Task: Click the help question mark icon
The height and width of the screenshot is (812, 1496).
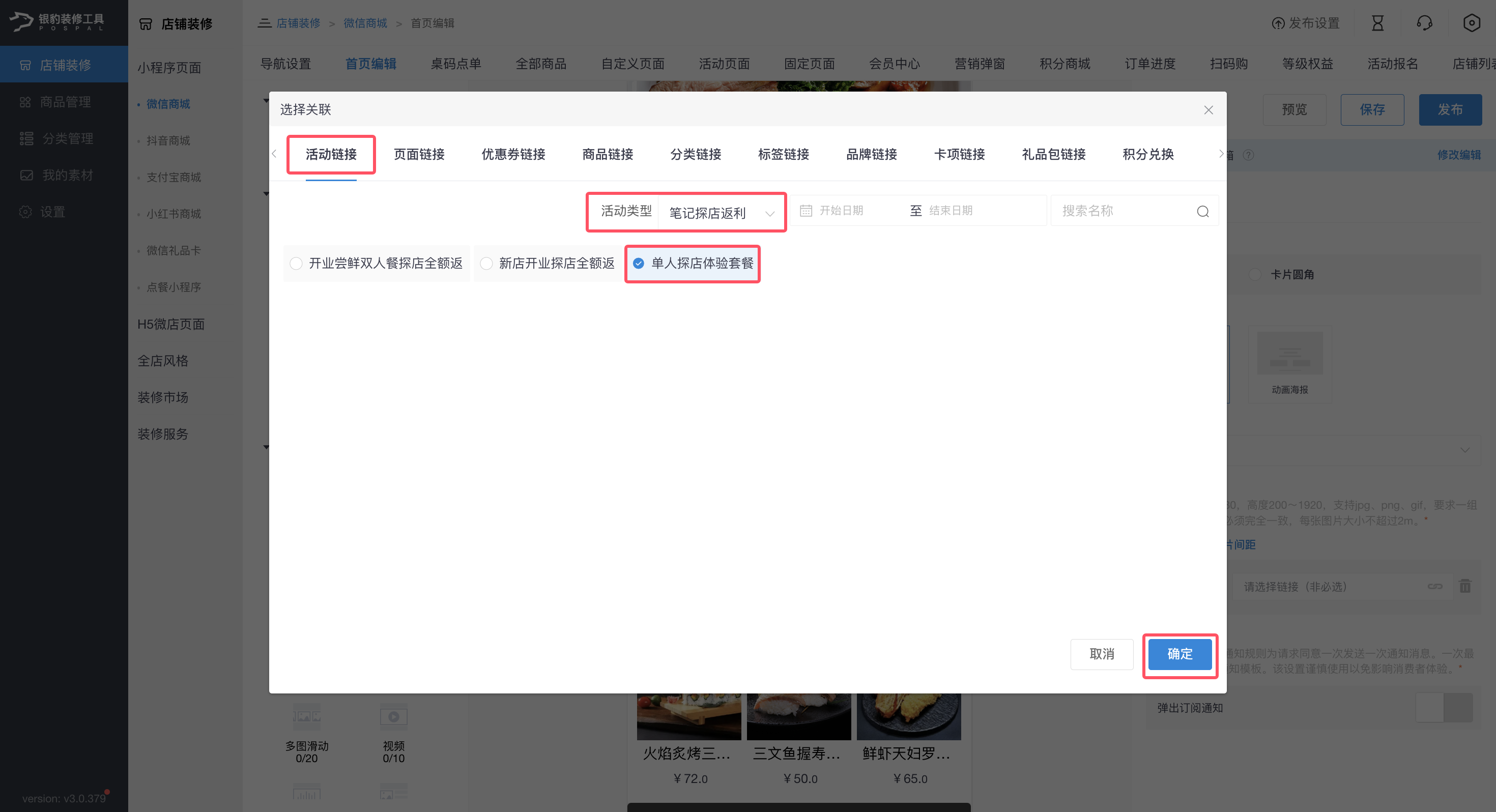Action: point(1248,155)
